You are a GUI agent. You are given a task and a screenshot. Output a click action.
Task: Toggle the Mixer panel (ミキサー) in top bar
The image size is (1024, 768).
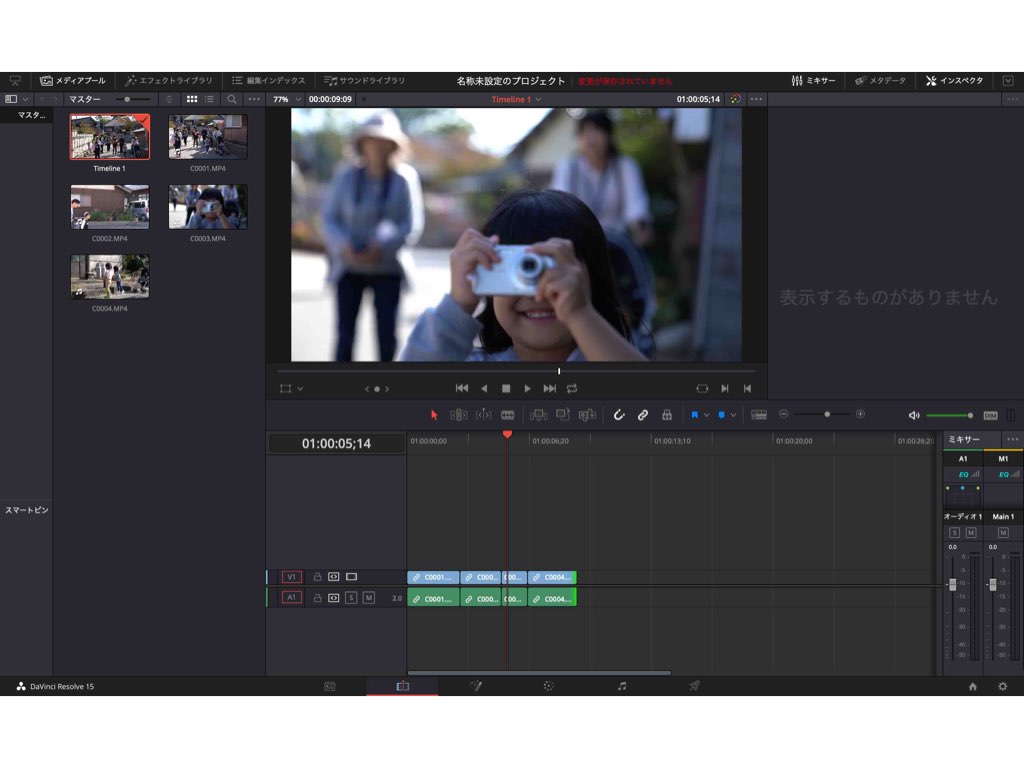pos(813,80)
